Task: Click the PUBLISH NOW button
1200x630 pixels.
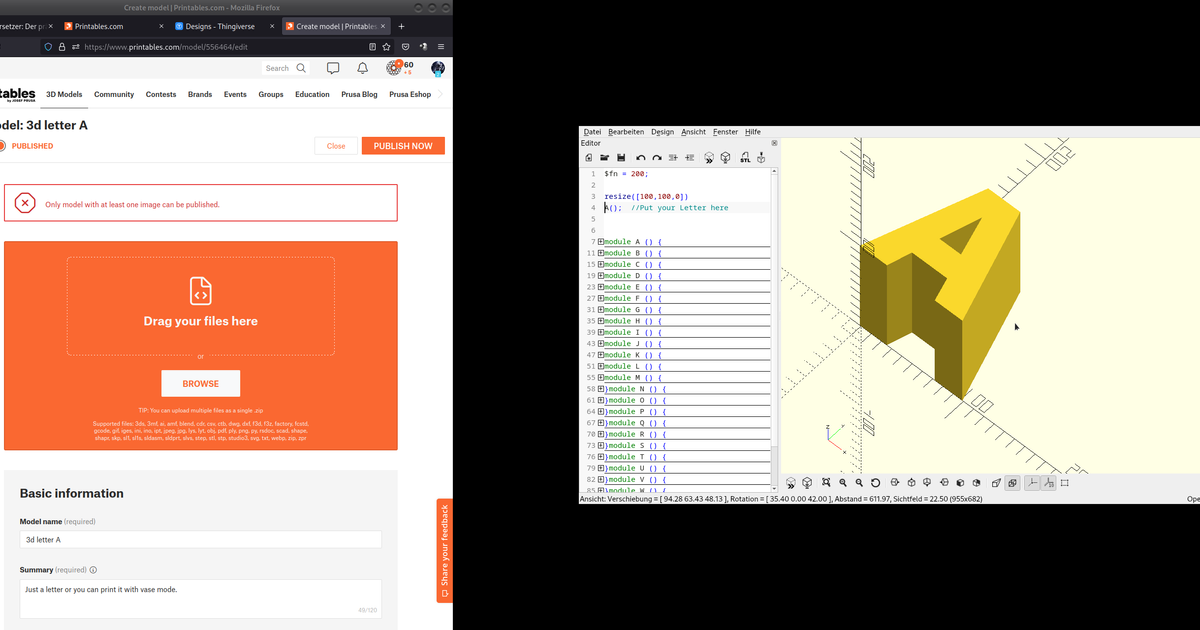Action: coord(403,146)
